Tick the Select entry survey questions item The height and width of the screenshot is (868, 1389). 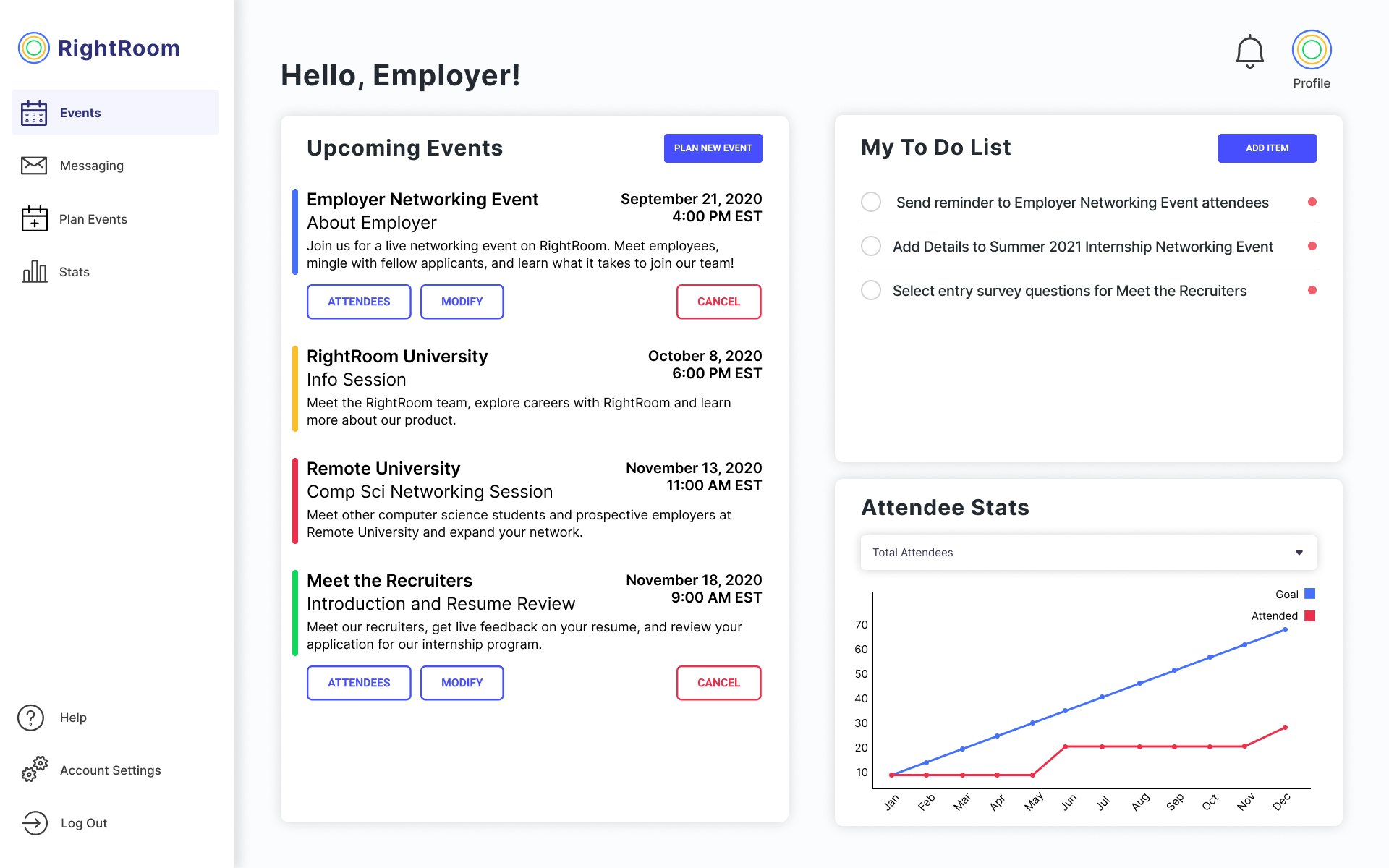871,290
